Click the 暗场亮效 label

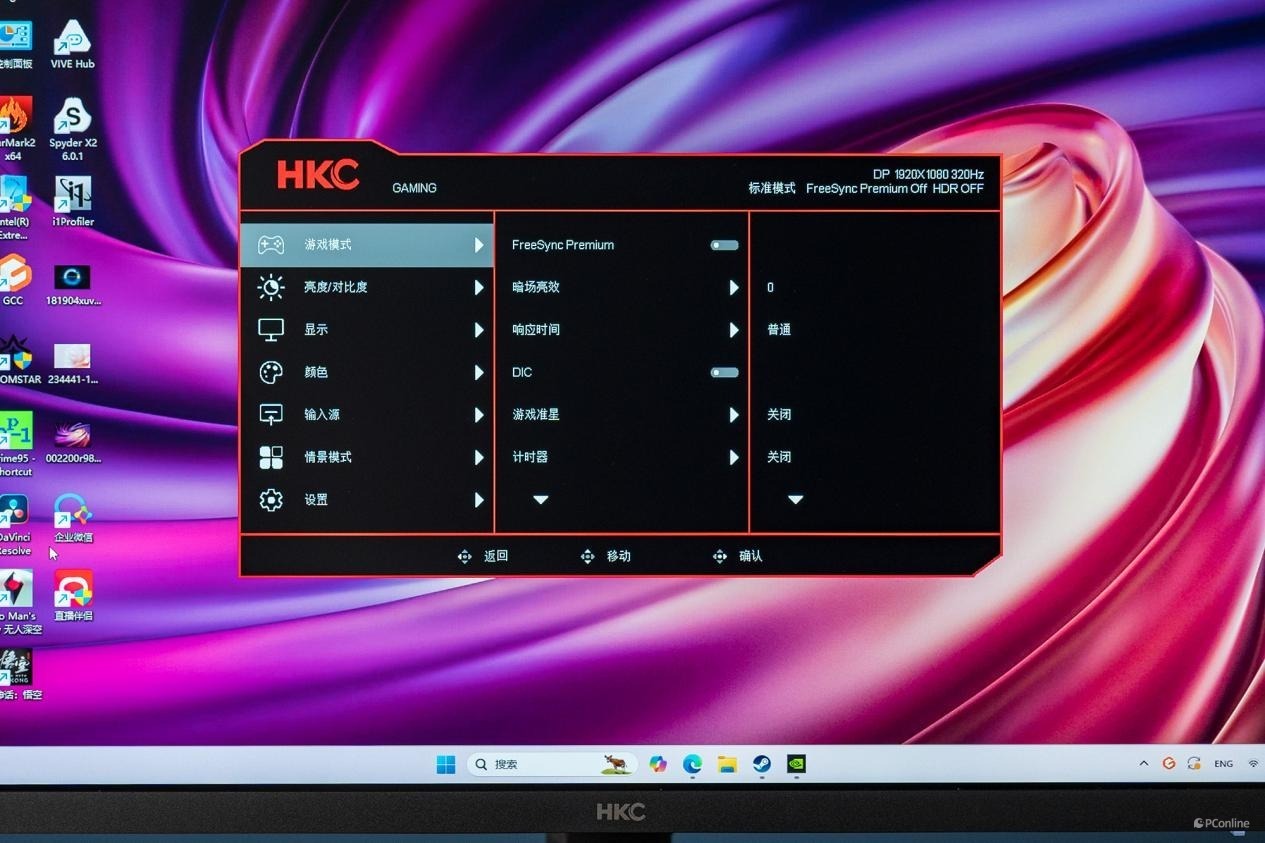pos(536,287)
